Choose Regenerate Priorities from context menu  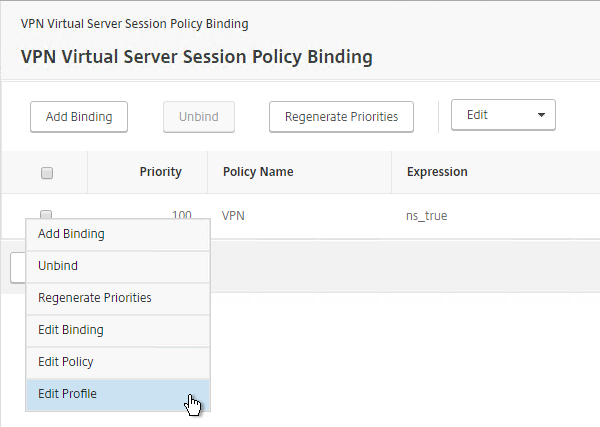pos(118,298)
